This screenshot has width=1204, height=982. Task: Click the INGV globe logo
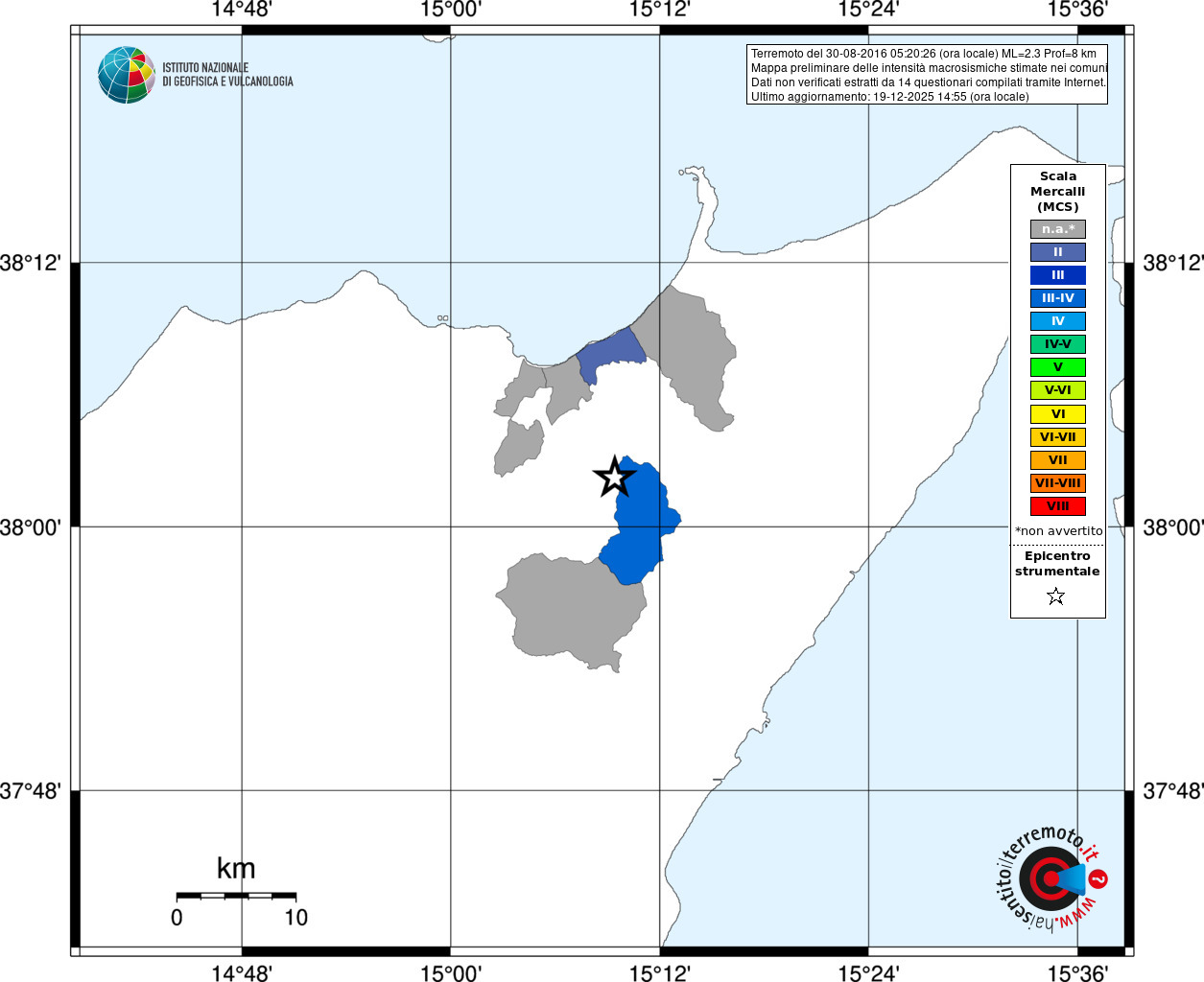127,75
